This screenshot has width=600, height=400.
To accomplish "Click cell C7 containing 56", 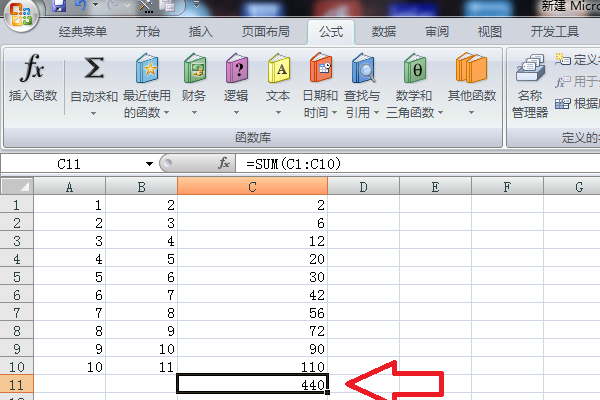I will 253,313.
